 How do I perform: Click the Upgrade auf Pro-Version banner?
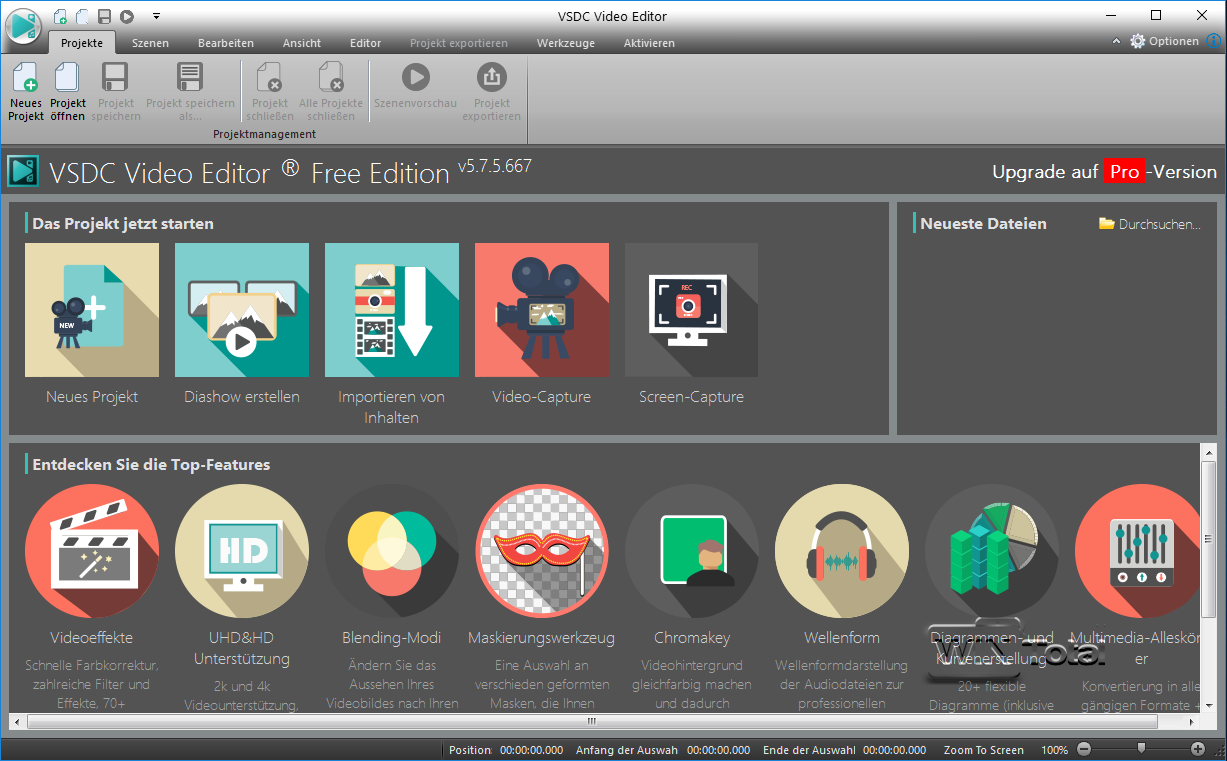pos(1104,172)
